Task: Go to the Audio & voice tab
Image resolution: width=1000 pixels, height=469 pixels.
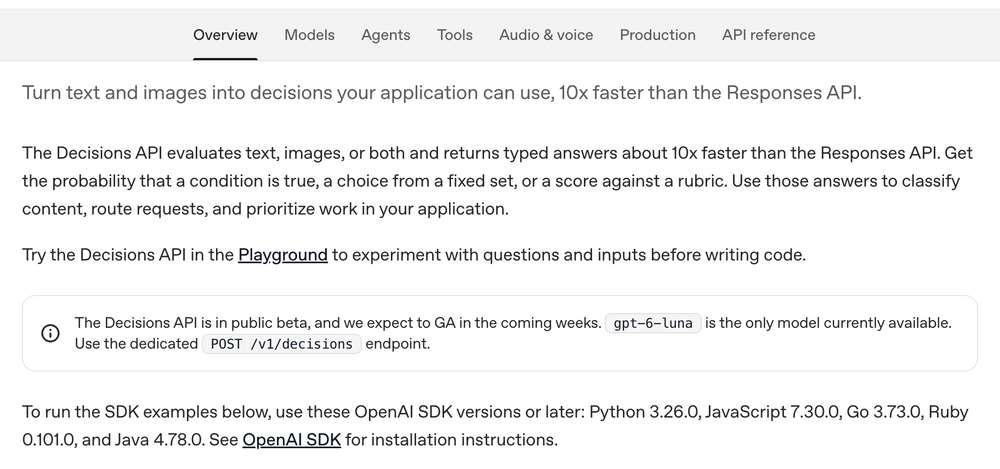Action: [x=546, y=35]
